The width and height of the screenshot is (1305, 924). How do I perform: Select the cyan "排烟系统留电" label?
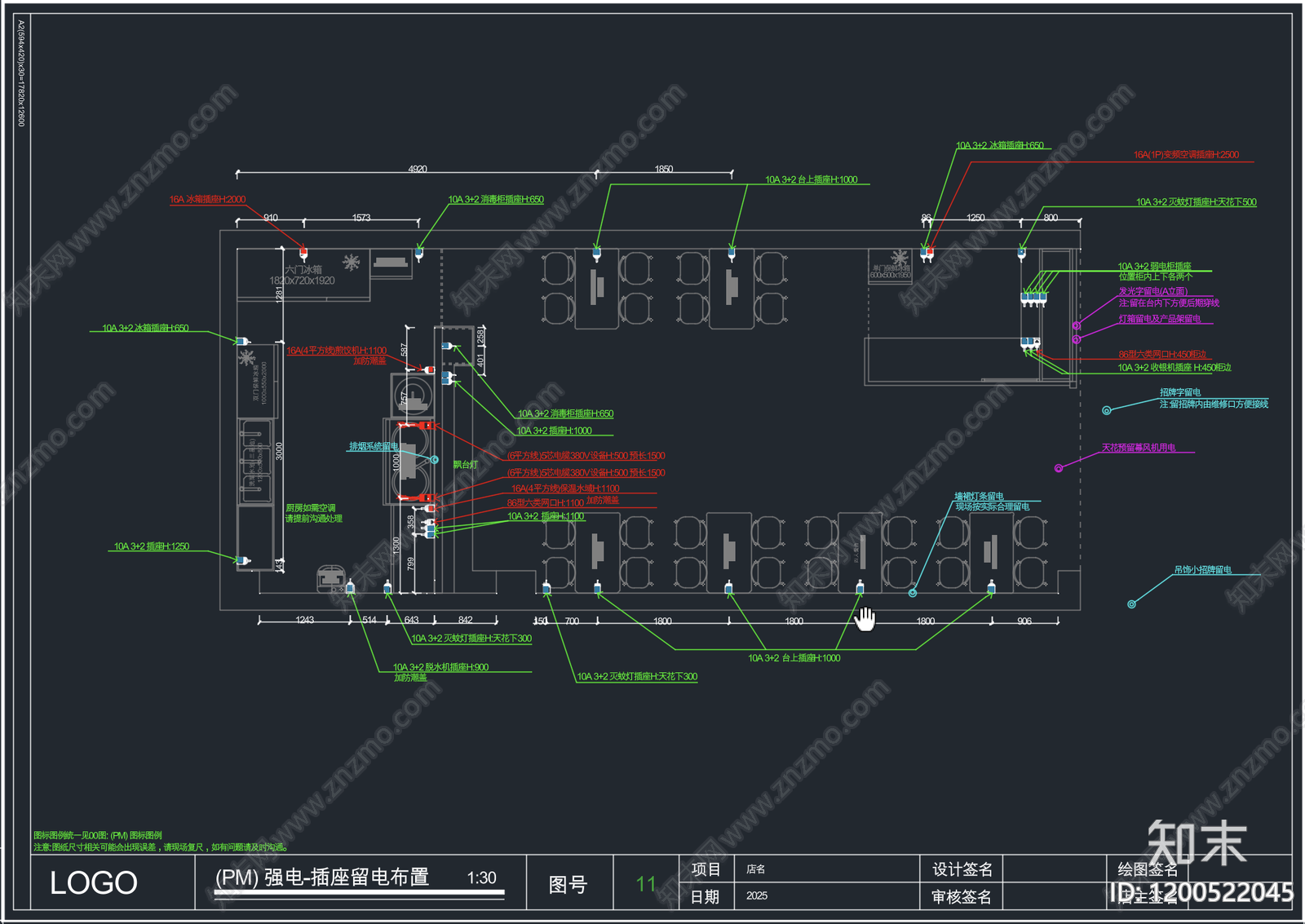374,446
